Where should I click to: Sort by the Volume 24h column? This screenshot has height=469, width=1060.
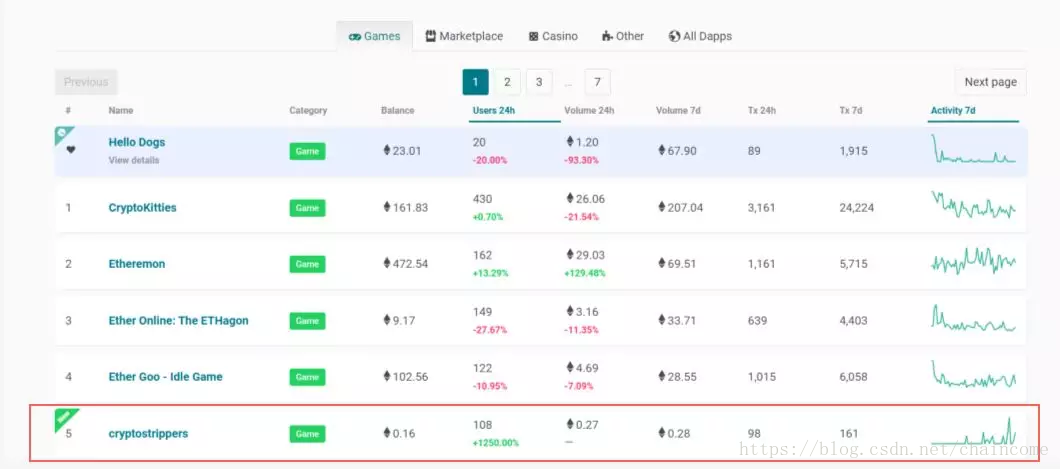point(589,110)
